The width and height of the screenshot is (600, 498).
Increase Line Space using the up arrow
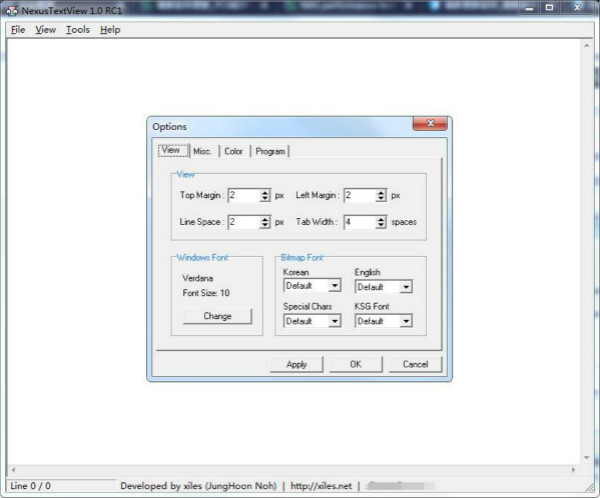[265, 218]
